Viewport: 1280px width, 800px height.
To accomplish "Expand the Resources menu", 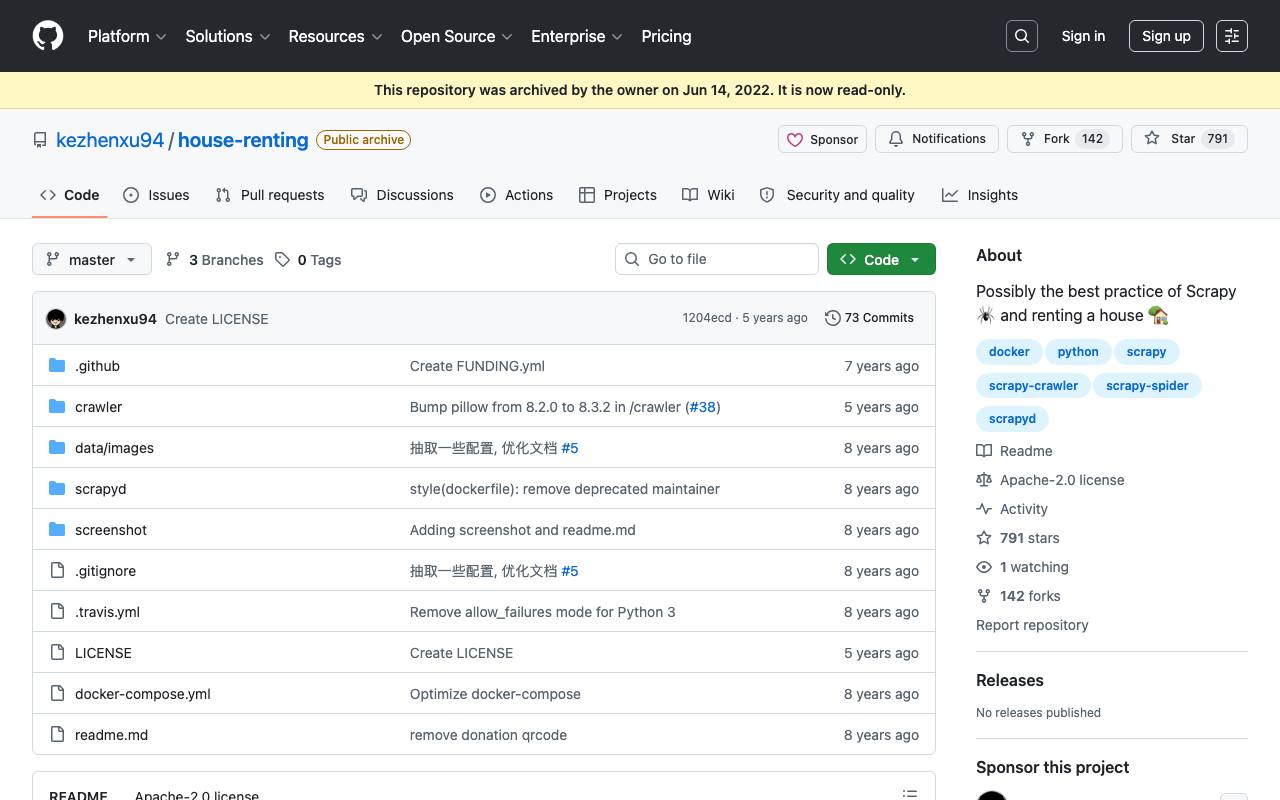I will coord(335,36).
